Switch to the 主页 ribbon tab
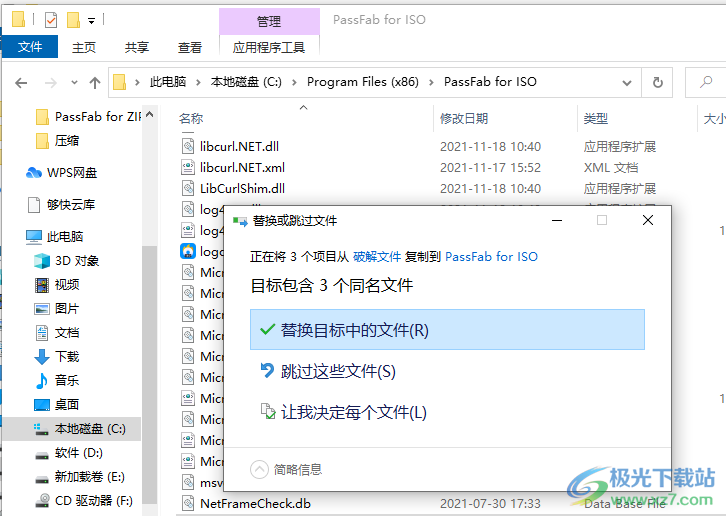 pyautogui.click(x=84, y=47)
